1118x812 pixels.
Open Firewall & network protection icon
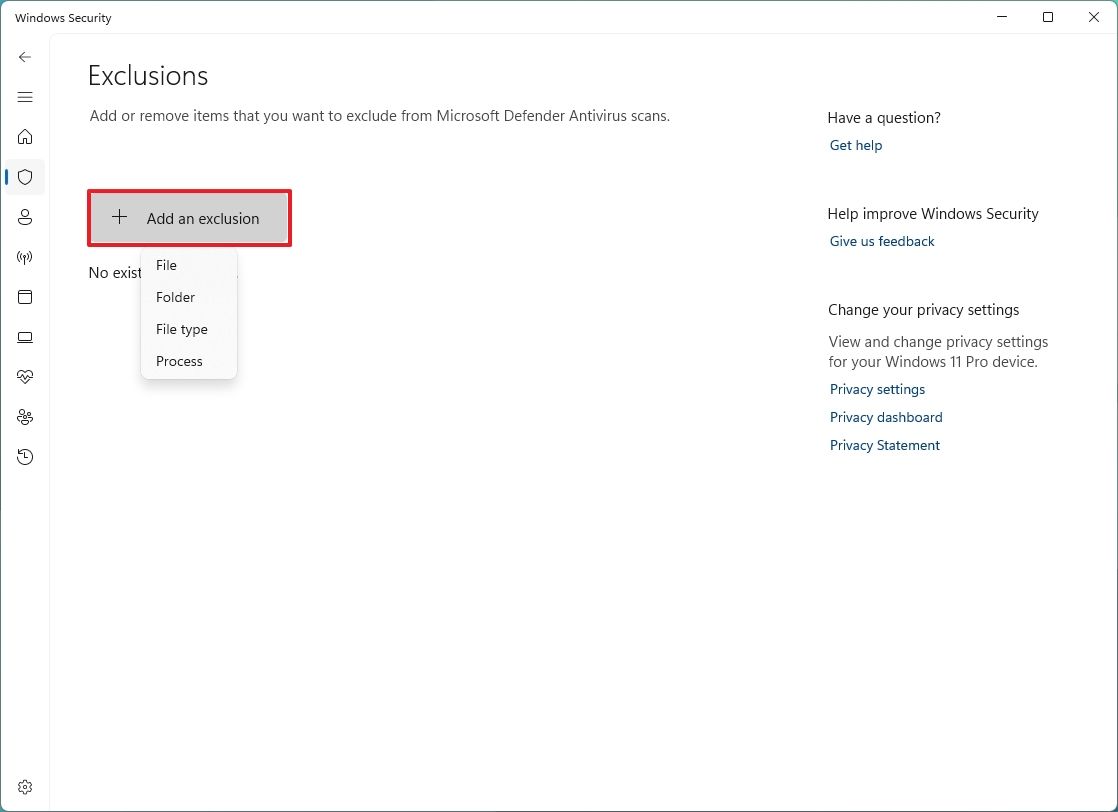[x=25, y=257]
